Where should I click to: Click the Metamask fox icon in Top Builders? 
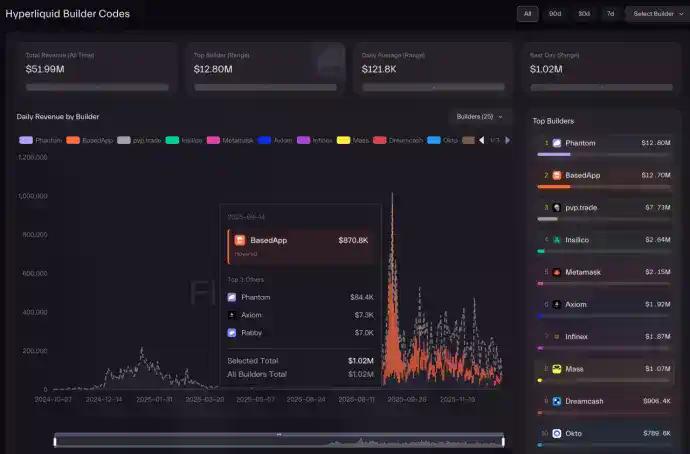point(557,272)
